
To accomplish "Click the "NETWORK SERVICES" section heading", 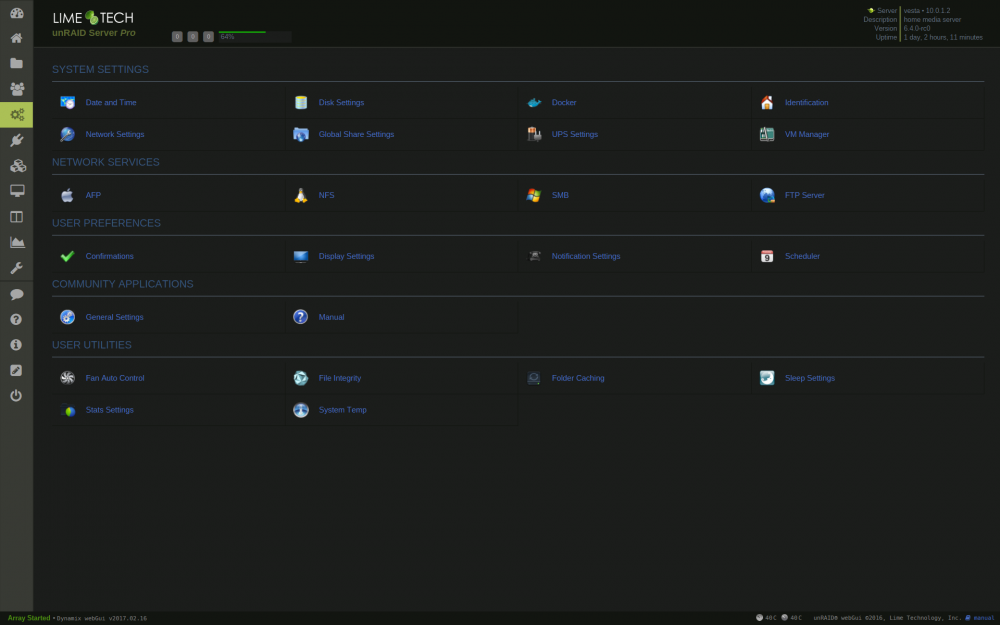I will (x=106, y=162).
